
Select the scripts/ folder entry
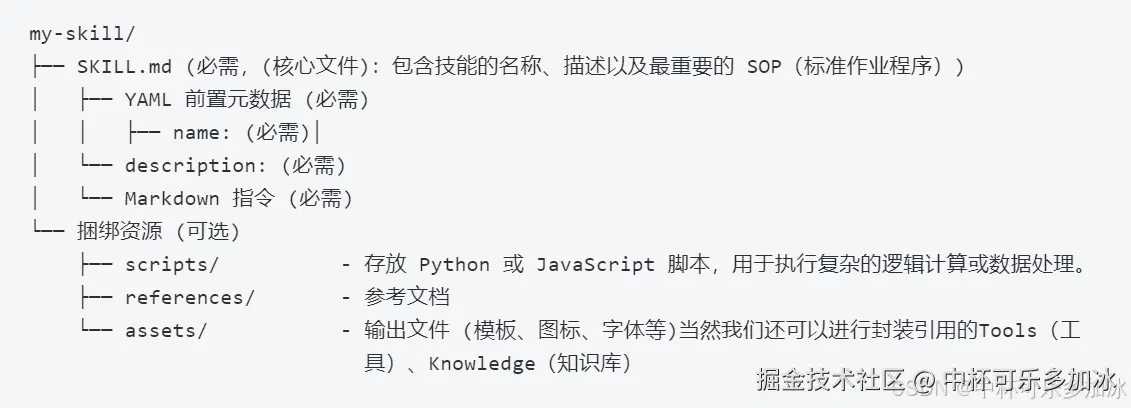[171, 264]
